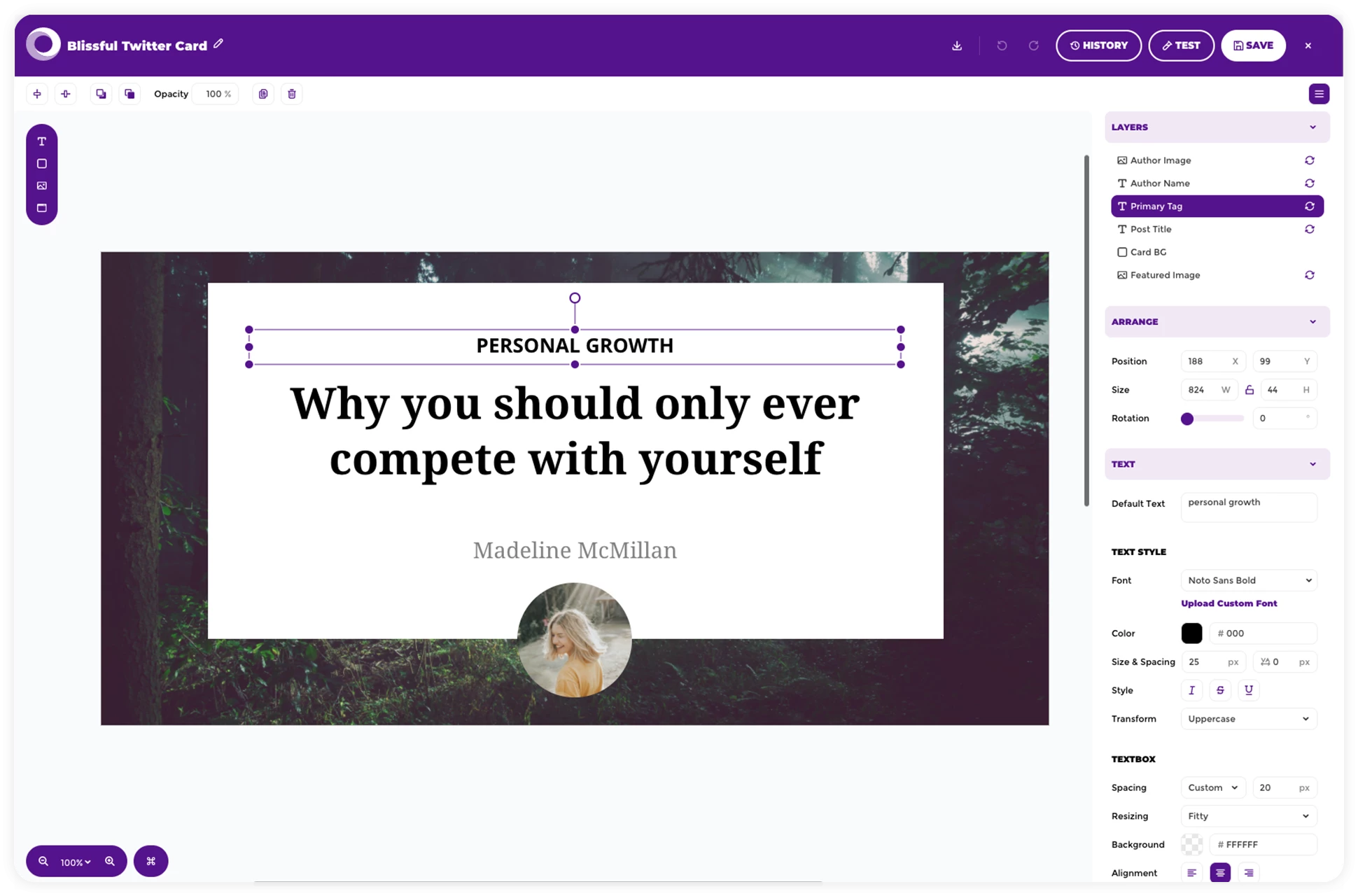Screen dimensions: 1358x896
Task: Toggle underline text style
Action: (1249, 690)
